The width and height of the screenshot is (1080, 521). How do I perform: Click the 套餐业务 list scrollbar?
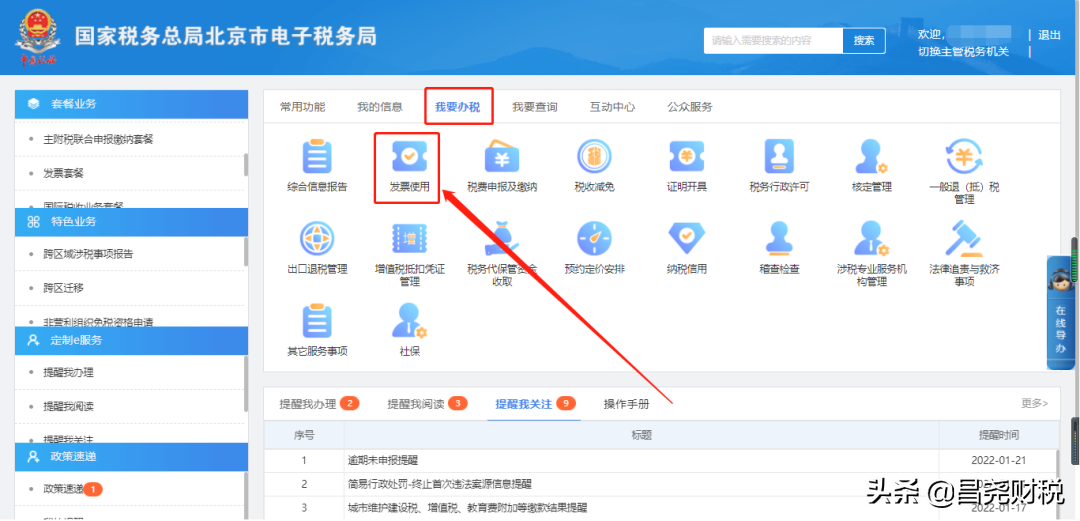[246, 165]
